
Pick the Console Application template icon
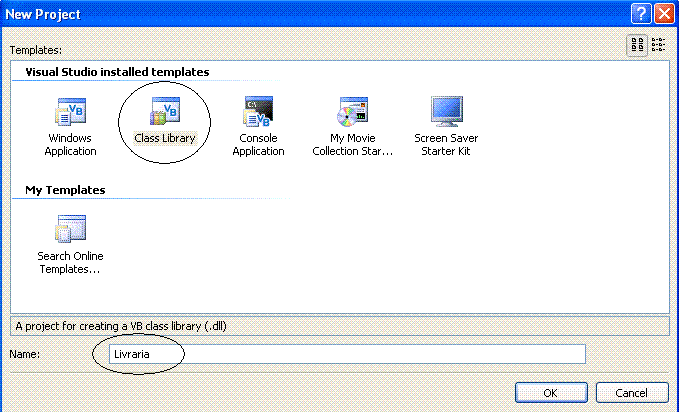[x=258, y=111]
